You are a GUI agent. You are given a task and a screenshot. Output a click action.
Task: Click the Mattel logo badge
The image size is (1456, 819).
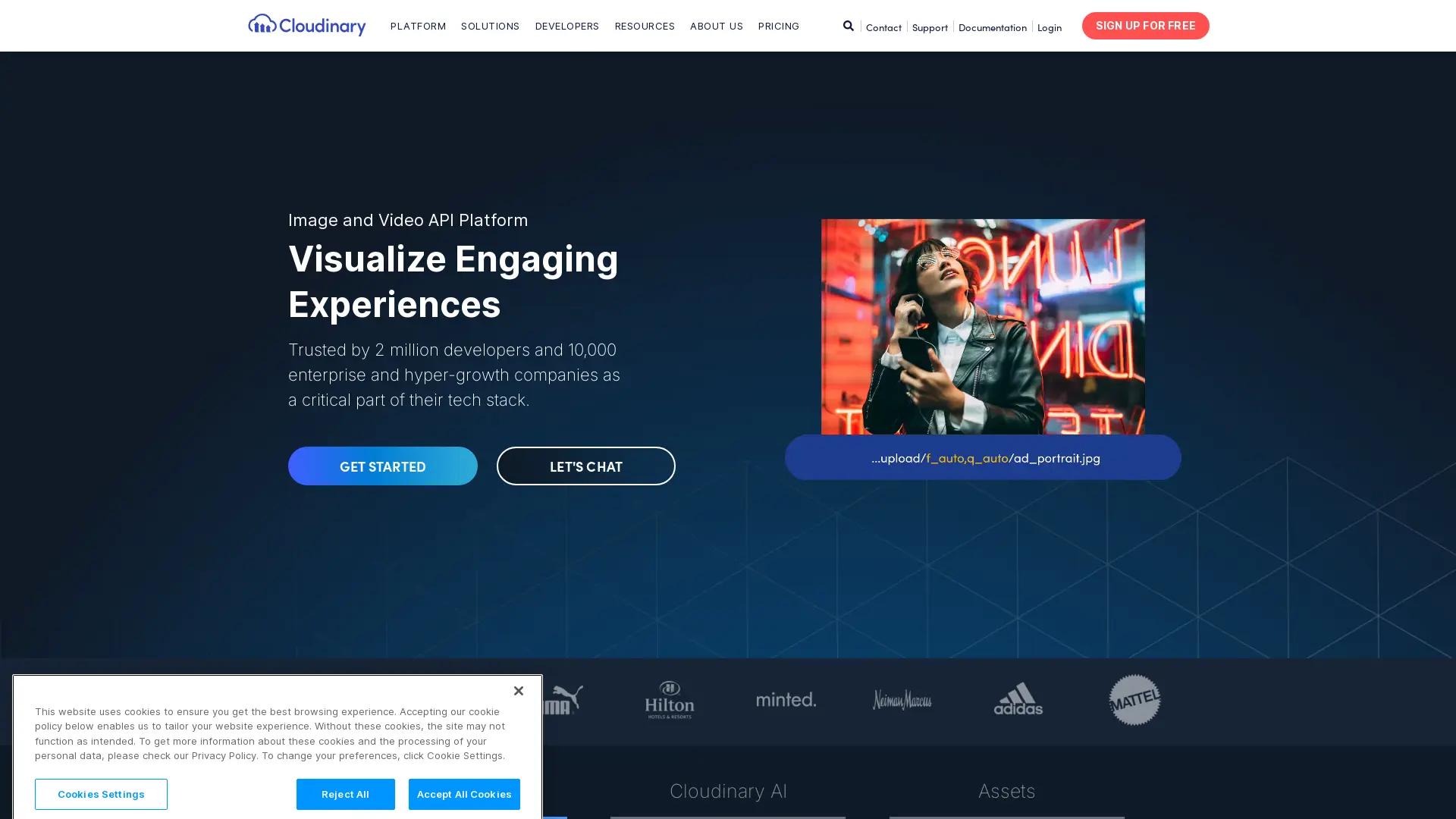(1134, 699)
